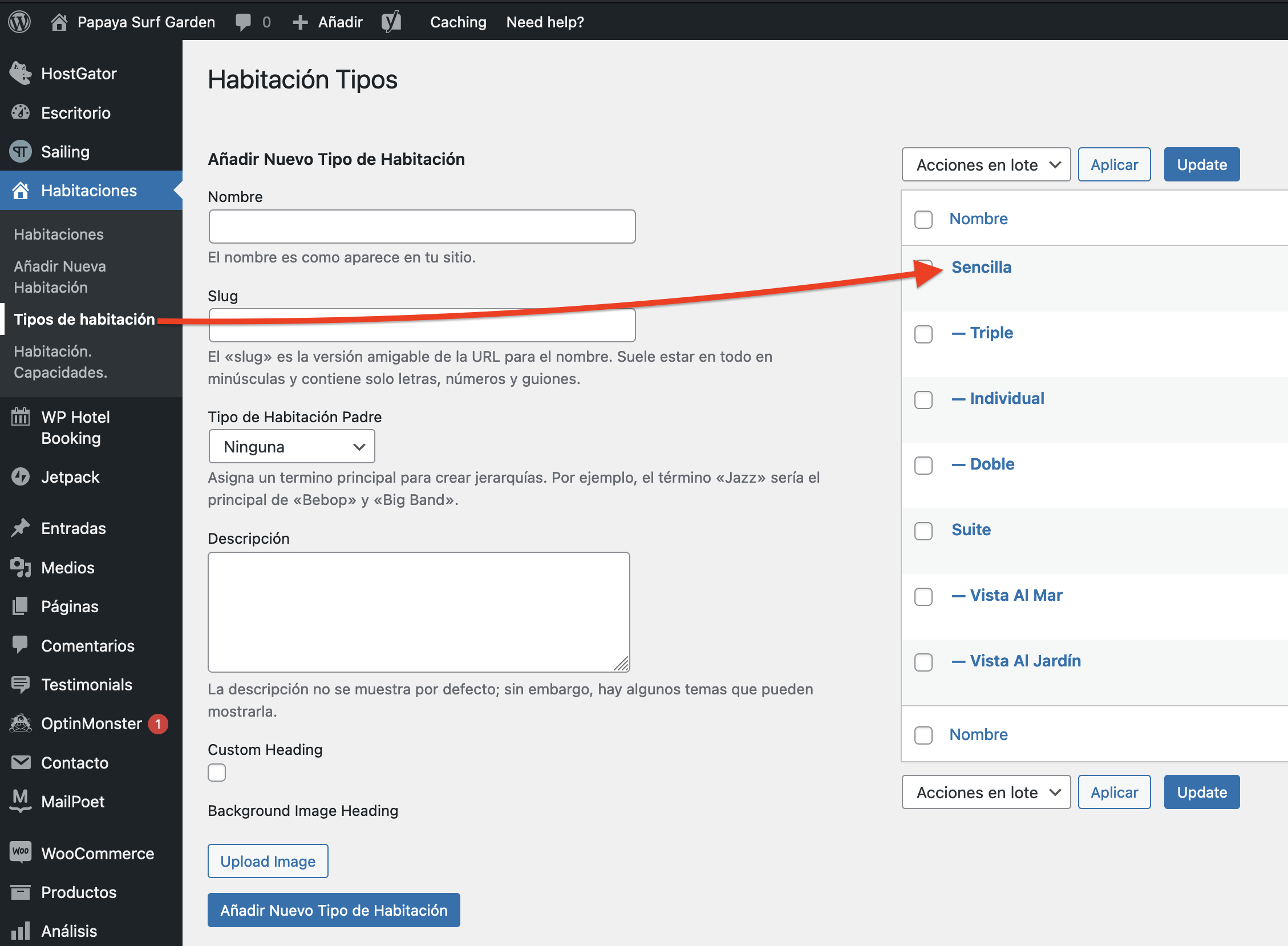This screenshot has width=1288, height=946.
Task: Click the OptinMonster monster icon
Action: (21, 723)
